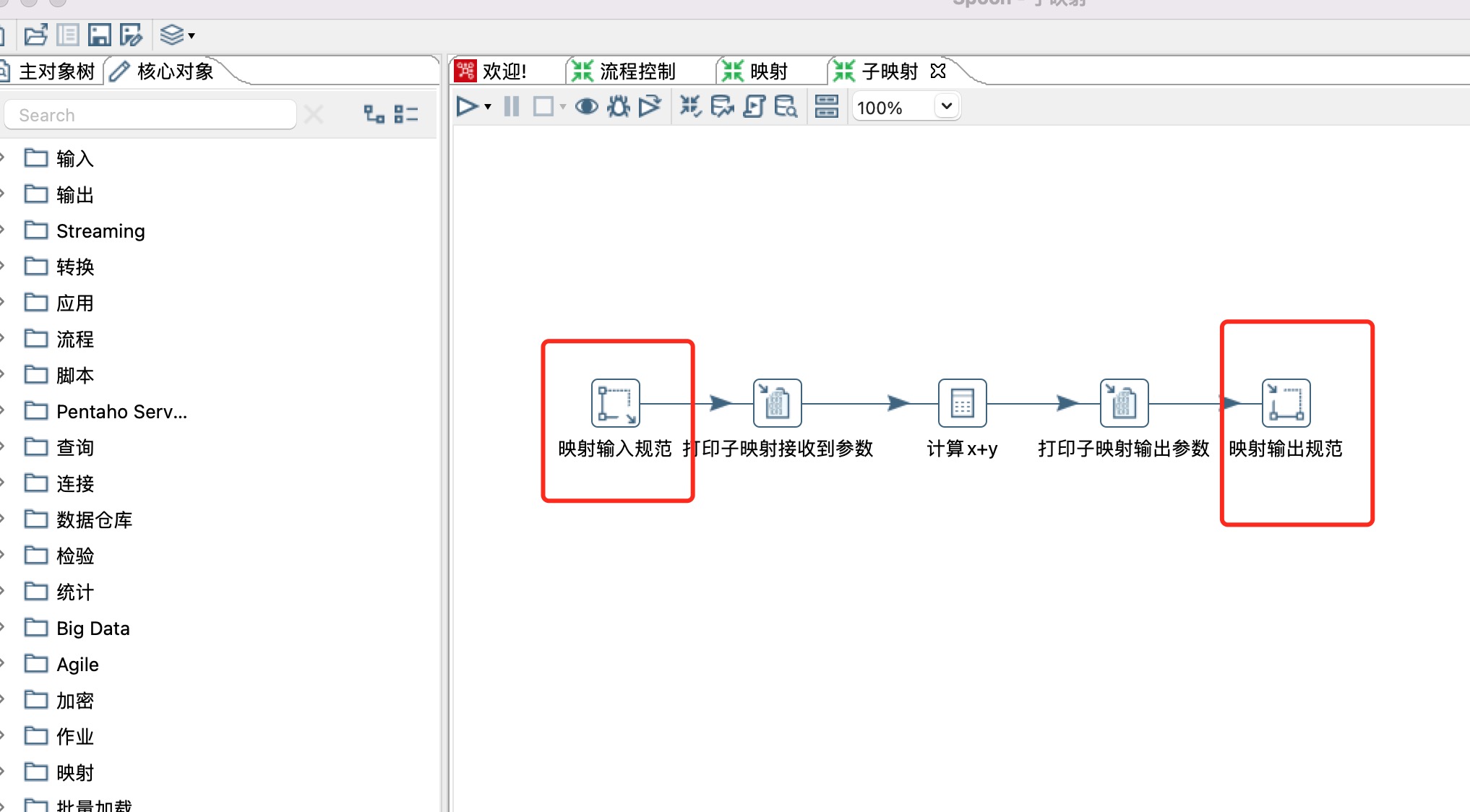
Task: Select the Big Data folder
Action: (x=93, y=628)
